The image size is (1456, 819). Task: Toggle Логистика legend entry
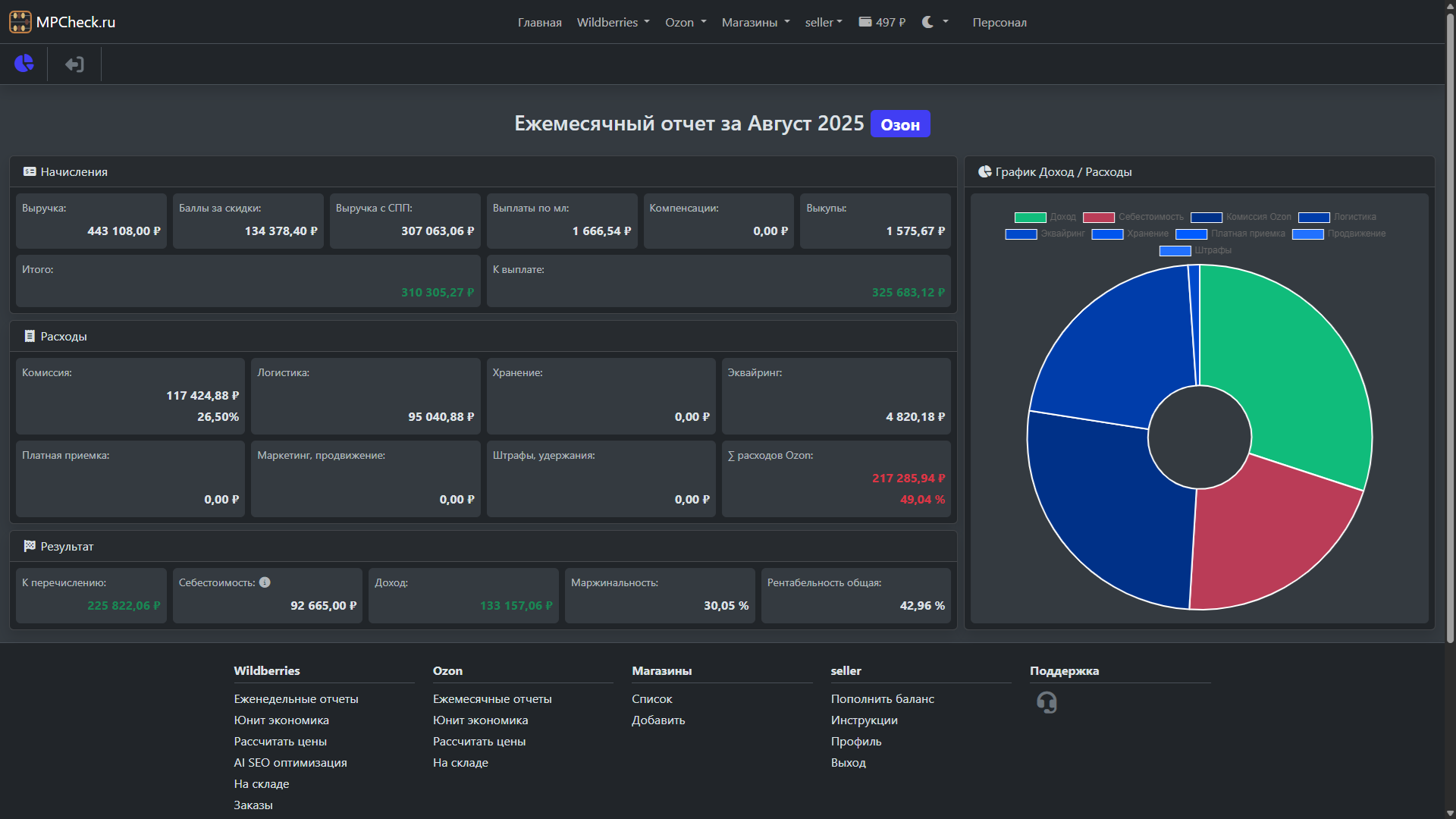1337,217
